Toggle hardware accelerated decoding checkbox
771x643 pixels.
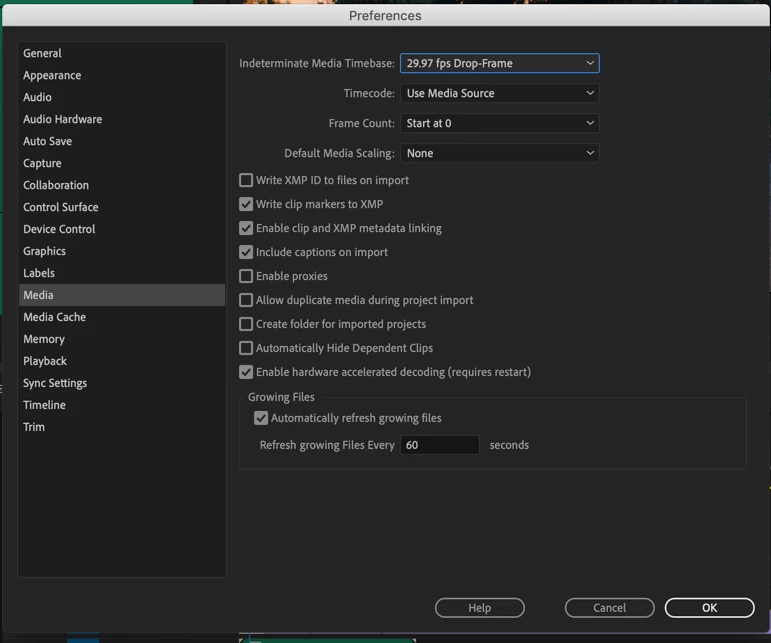pos(246,372)
